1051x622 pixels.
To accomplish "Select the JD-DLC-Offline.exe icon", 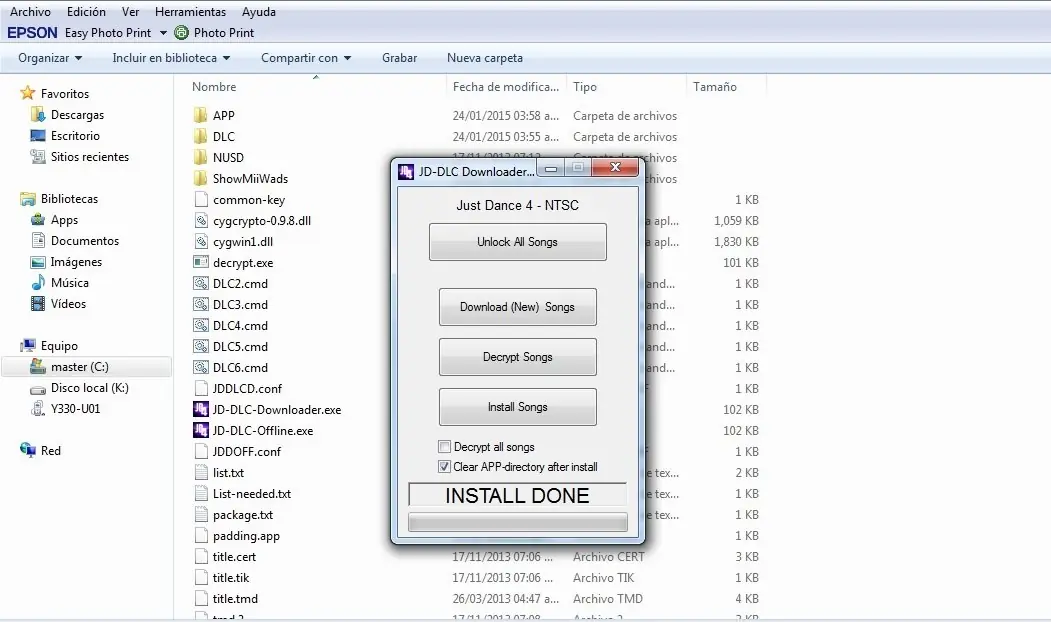I will pos(200,430).
